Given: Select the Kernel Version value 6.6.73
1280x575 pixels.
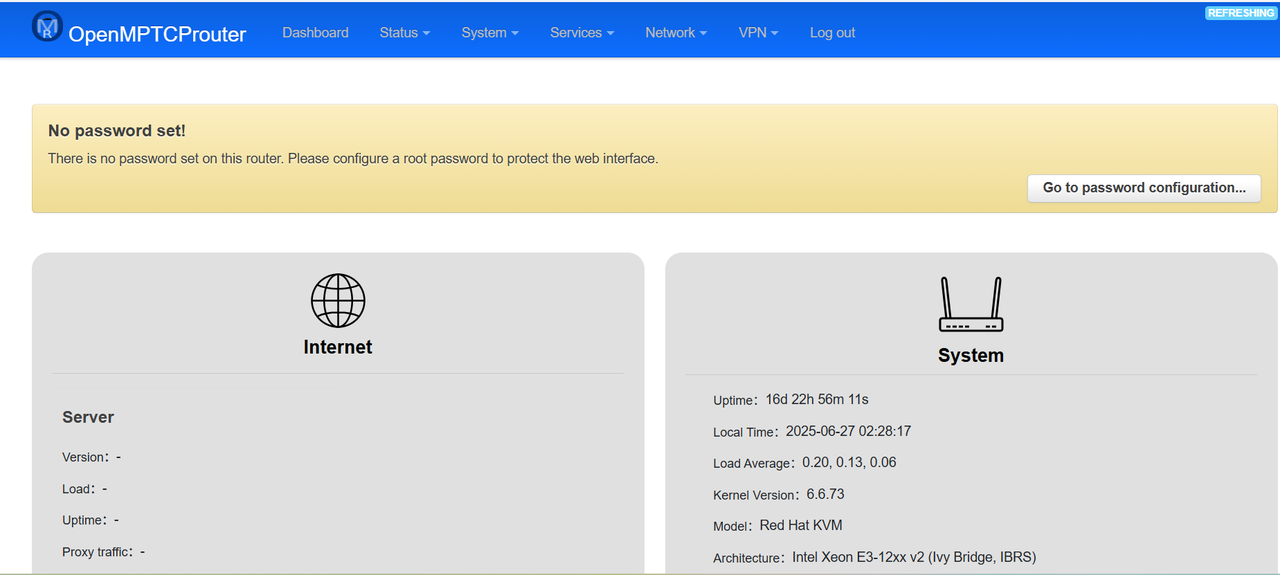Looking at the screenshot, I should click(826, 494).
